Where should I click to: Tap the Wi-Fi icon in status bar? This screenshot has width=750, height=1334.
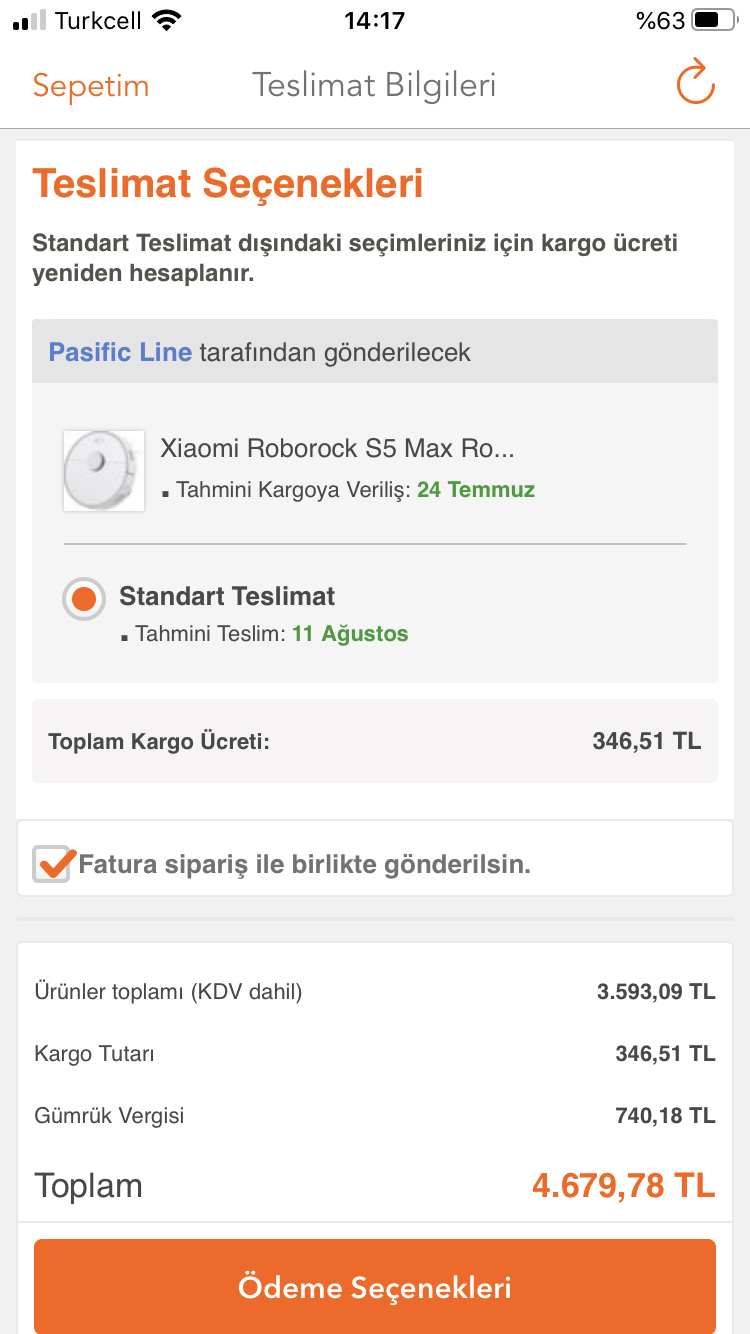point(167,20)
